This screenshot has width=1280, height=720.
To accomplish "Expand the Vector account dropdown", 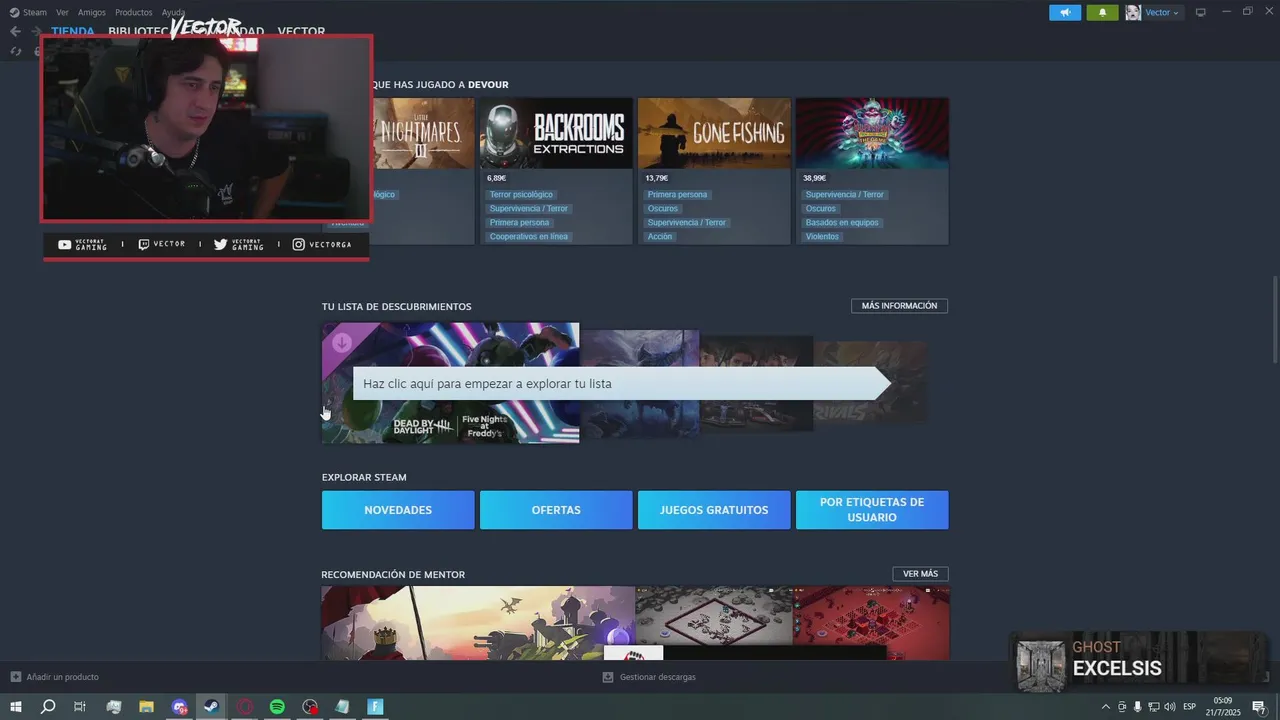I will [1162, 12].
